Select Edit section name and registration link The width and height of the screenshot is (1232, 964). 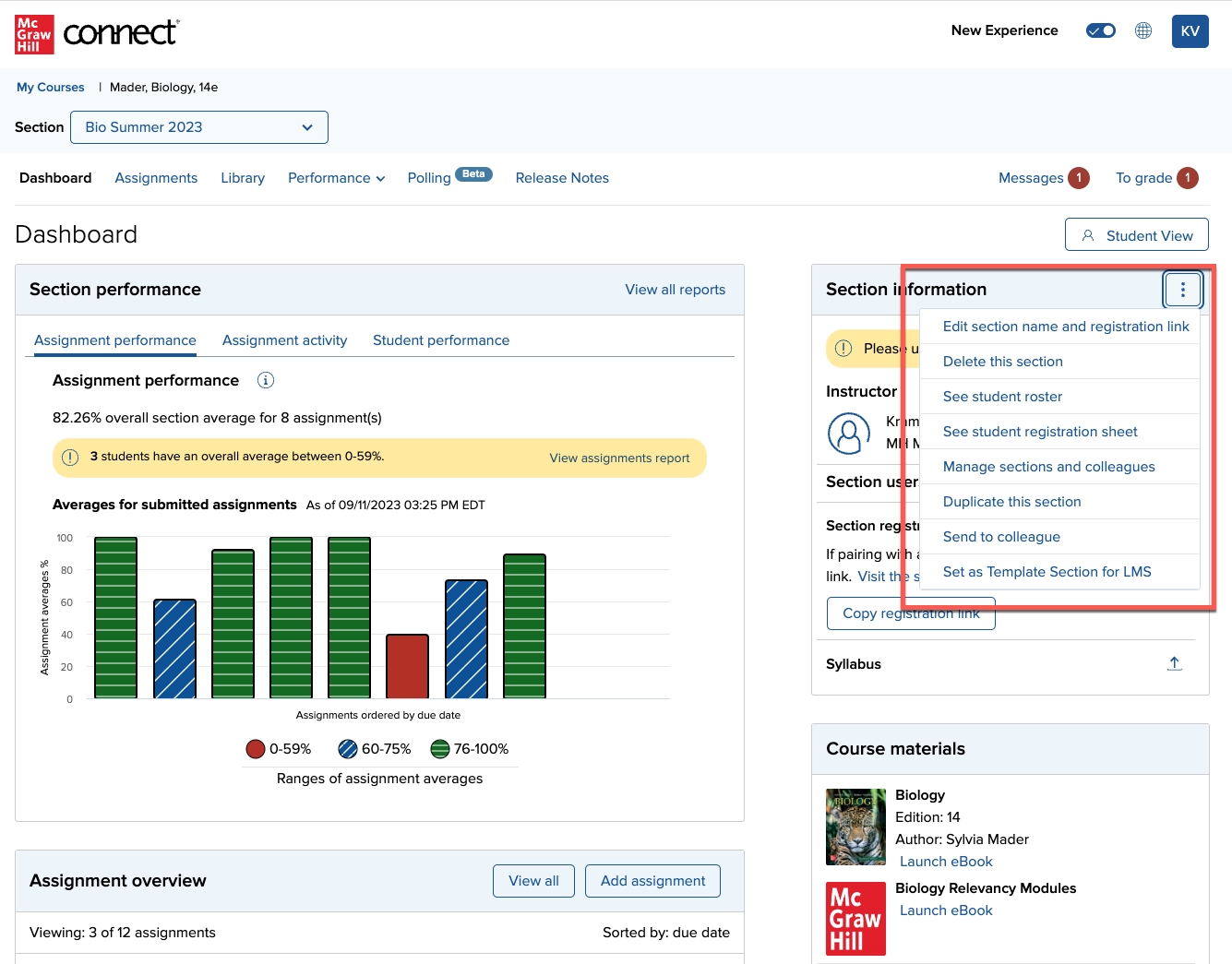[x=1066, y=327]
